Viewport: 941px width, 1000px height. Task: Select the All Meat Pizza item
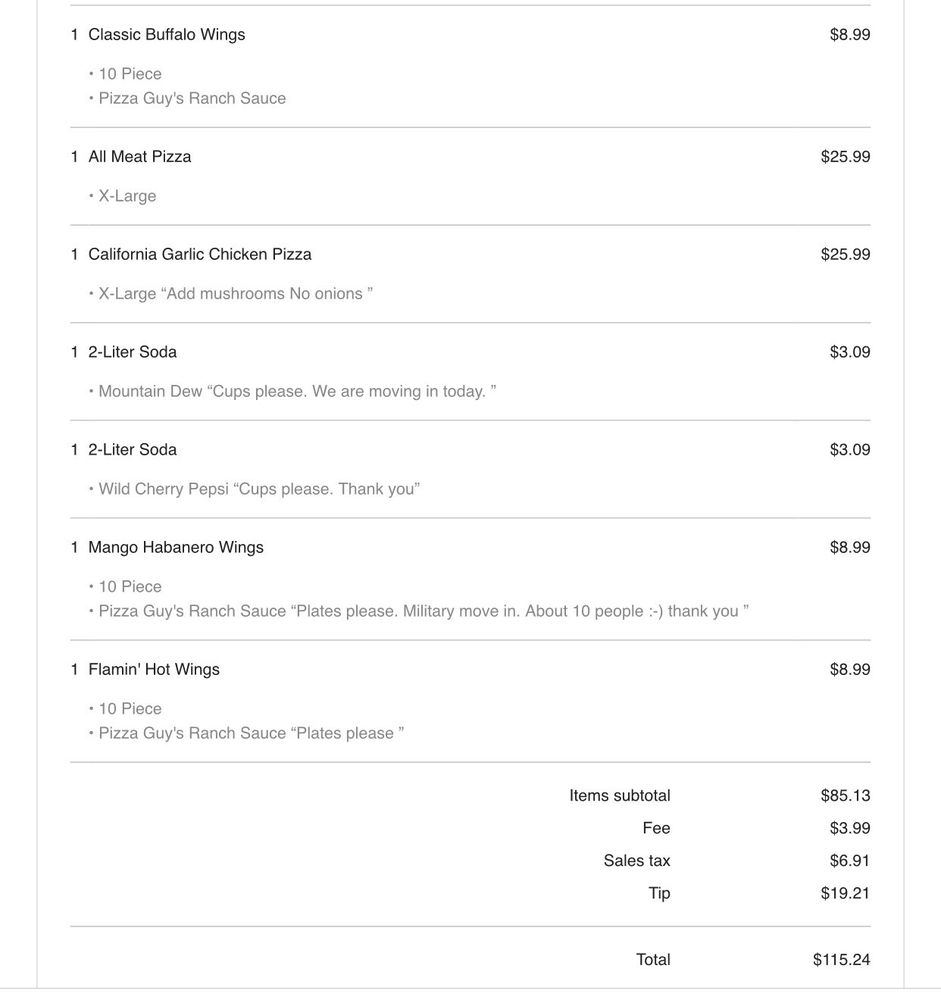139,157
